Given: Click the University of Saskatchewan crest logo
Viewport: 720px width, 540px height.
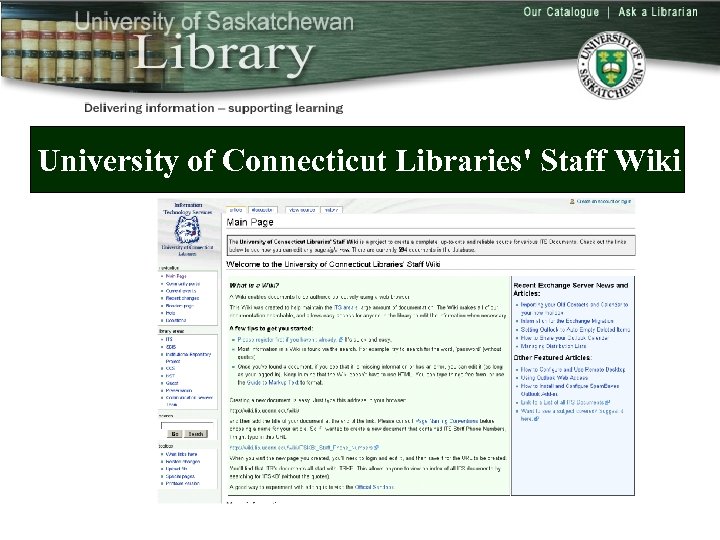Looking at the screenshot, I should click(611, 65).
